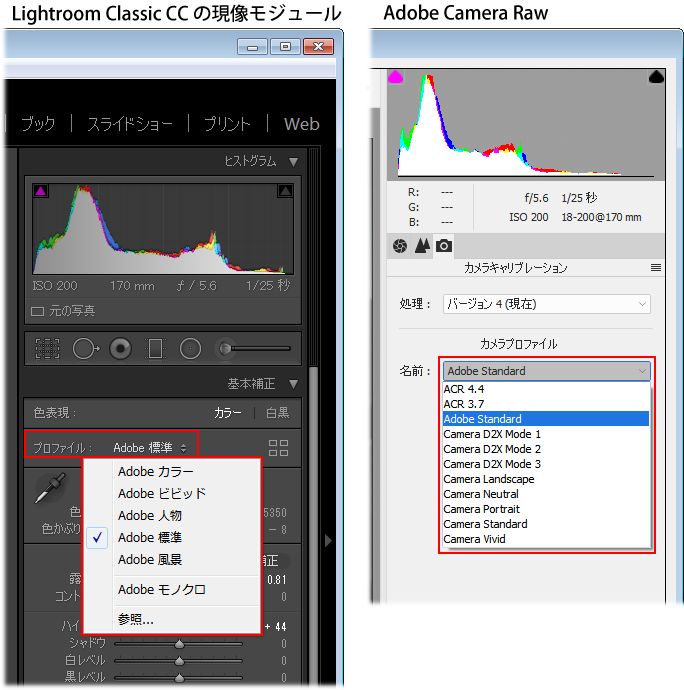Screen dimensions: 684x690
Task: Click the Lightroom panel vertical scrollbar
Action: point(313,524)
